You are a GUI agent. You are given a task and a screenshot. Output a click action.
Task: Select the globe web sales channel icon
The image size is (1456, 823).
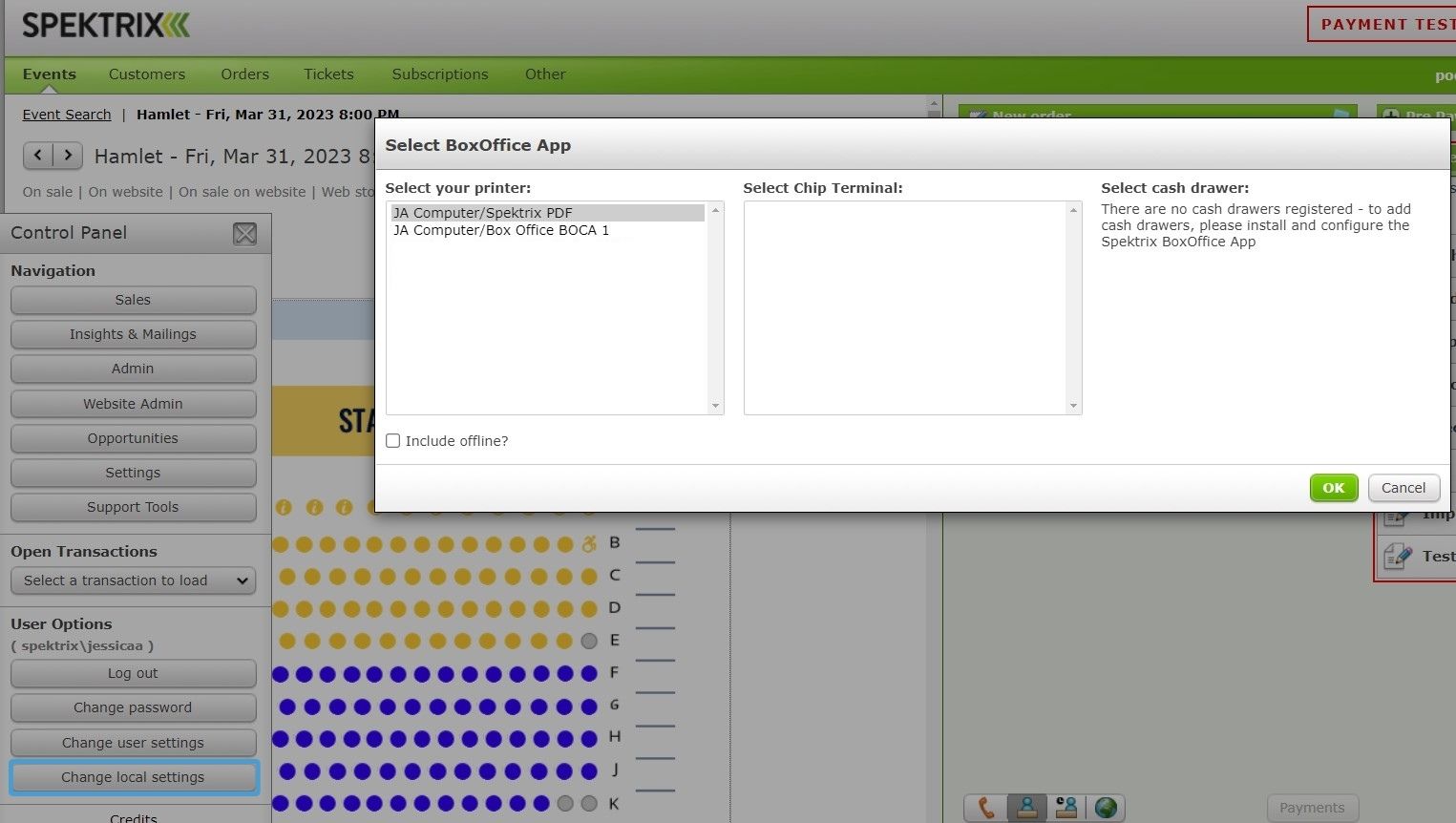point(1105,808)
